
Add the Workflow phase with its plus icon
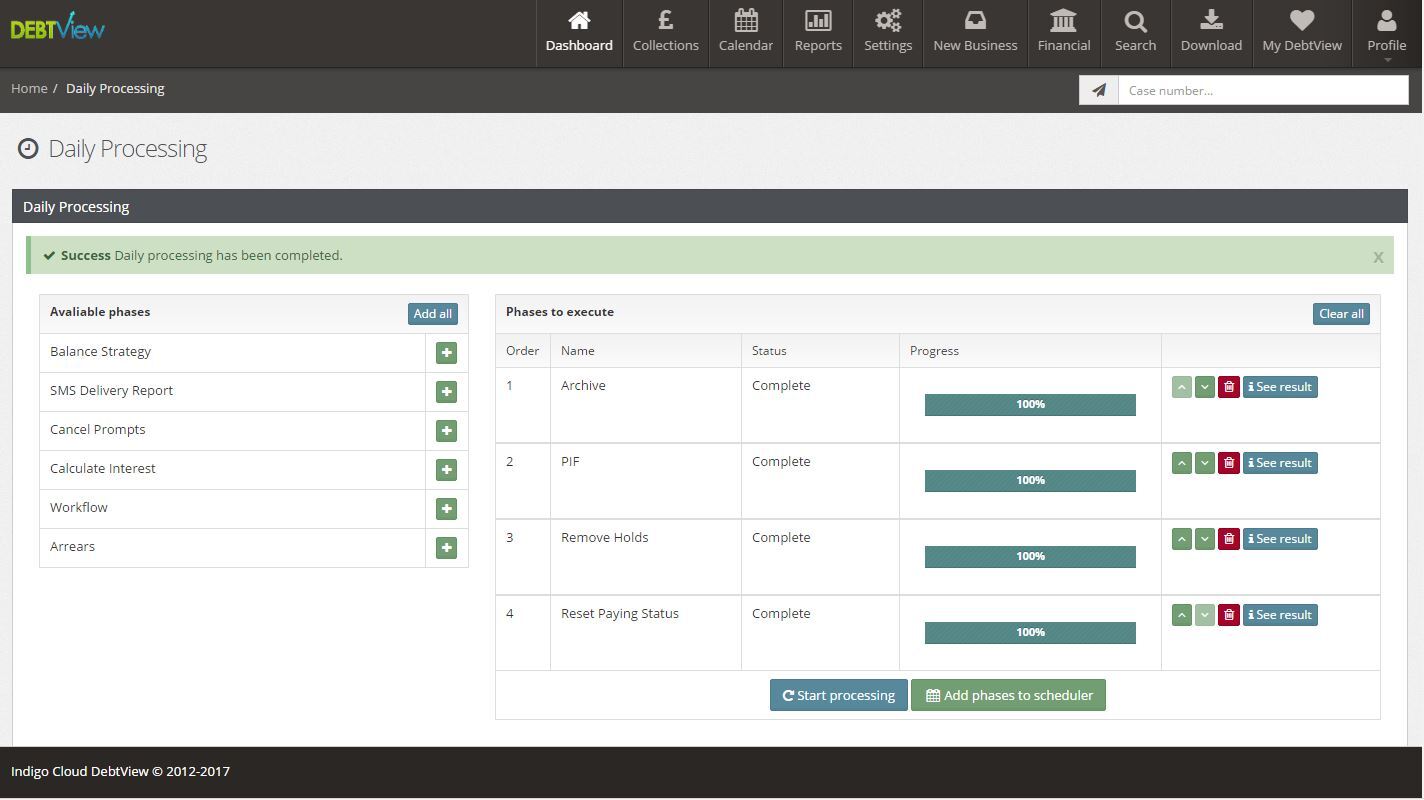pyautogui.click(x=446, y=509)
